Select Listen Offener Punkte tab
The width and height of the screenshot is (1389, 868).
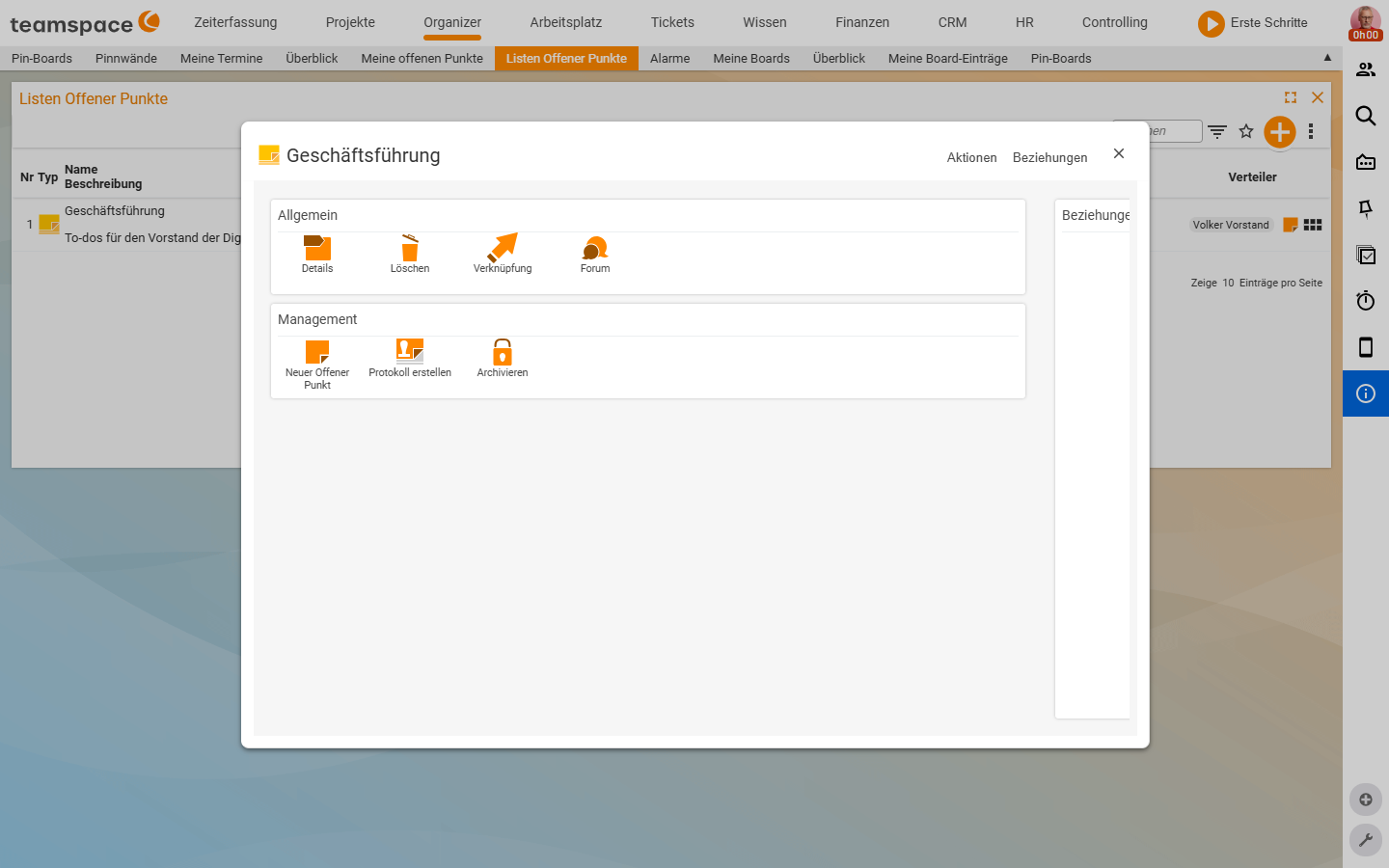pos(566,58)
